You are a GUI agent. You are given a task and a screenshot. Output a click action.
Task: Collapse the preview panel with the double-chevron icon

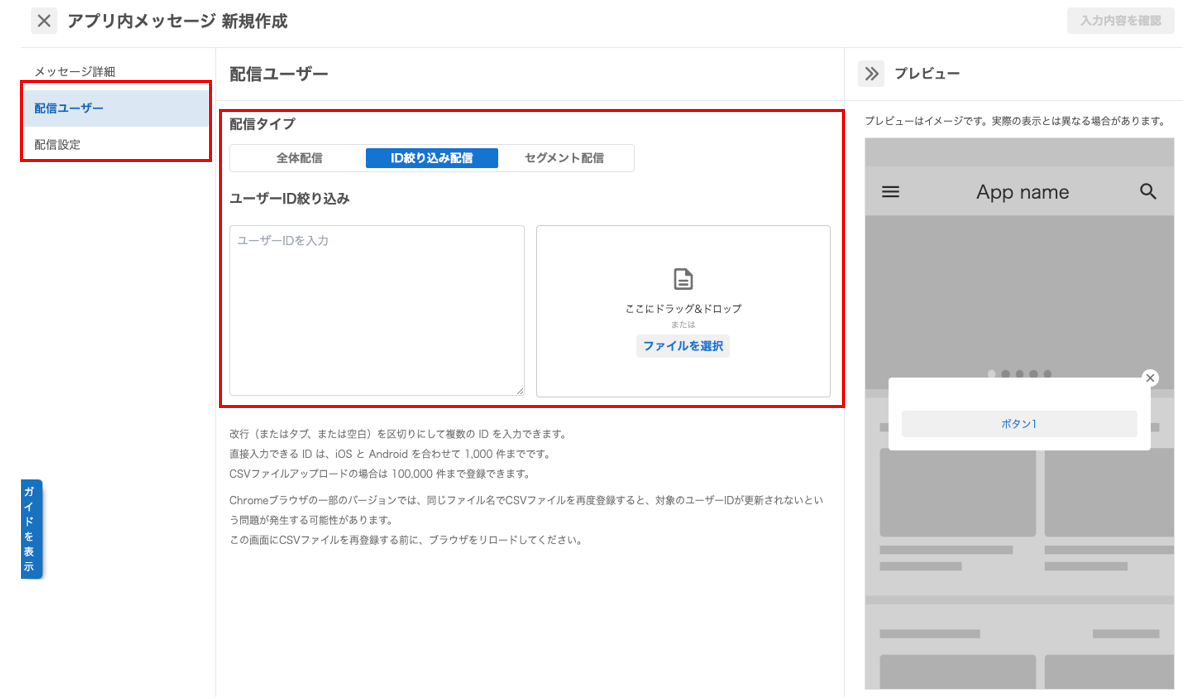(871, 74)
